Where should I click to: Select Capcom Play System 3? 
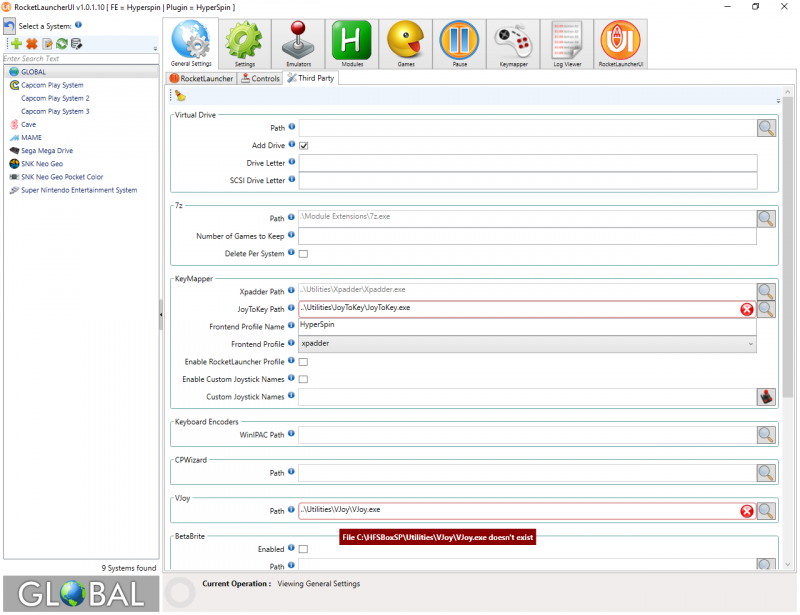55,111
